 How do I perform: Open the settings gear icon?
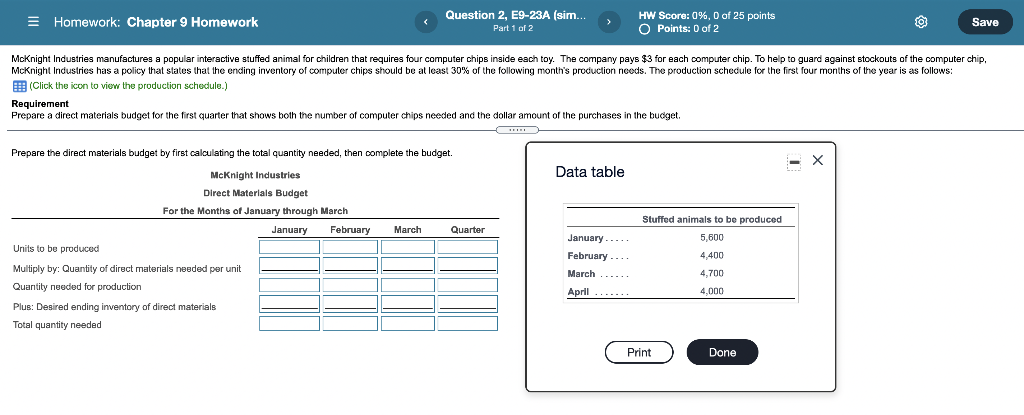921,22
